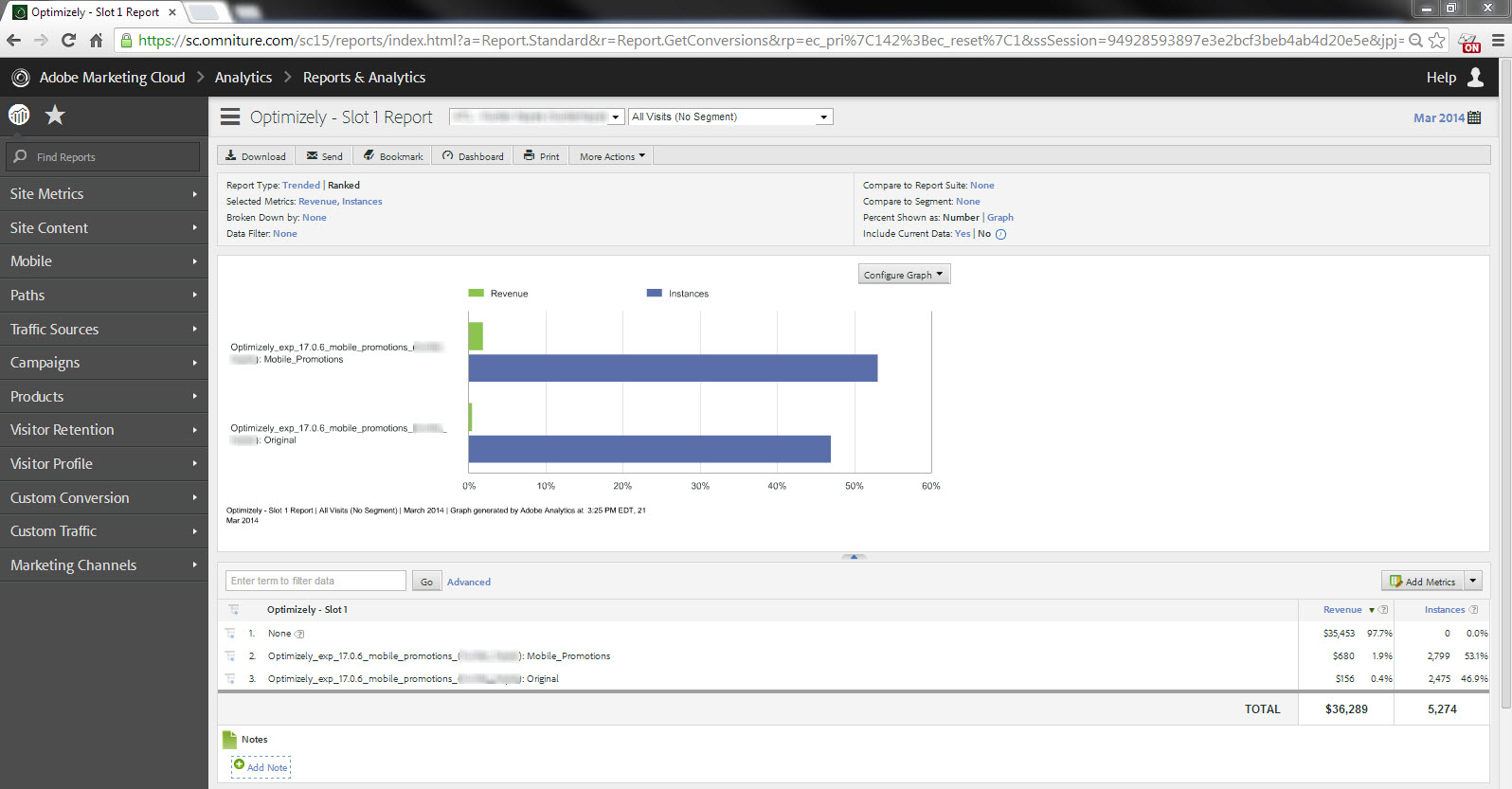Screen dimensions: 1512x789
Task: Click the Analytics breadcrumb
Action: pos(243,78)
